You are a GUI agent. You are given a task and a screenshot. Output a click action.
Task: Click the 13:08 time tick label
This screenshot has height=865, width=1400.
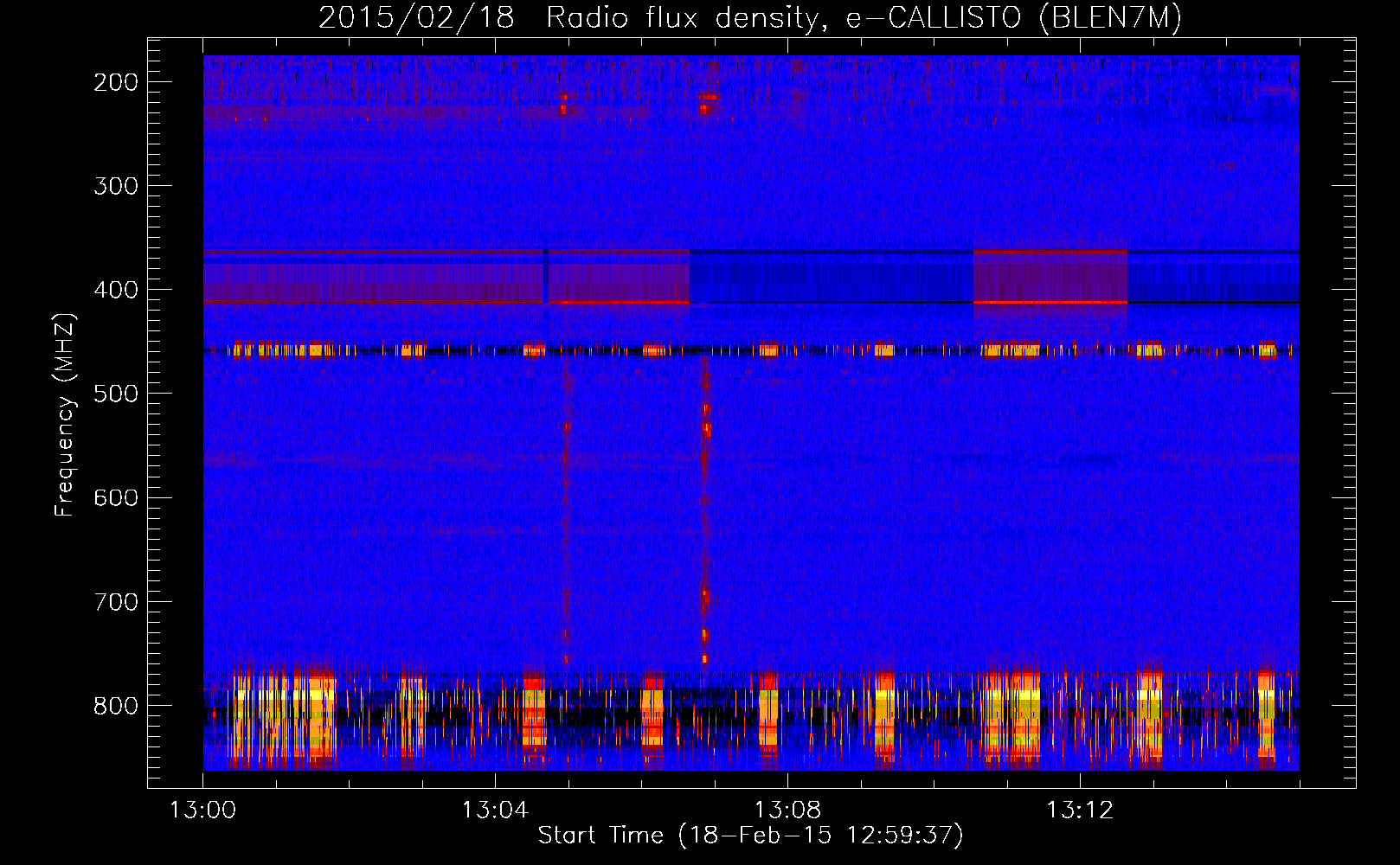pyautogui.click(x=787, y=811)
